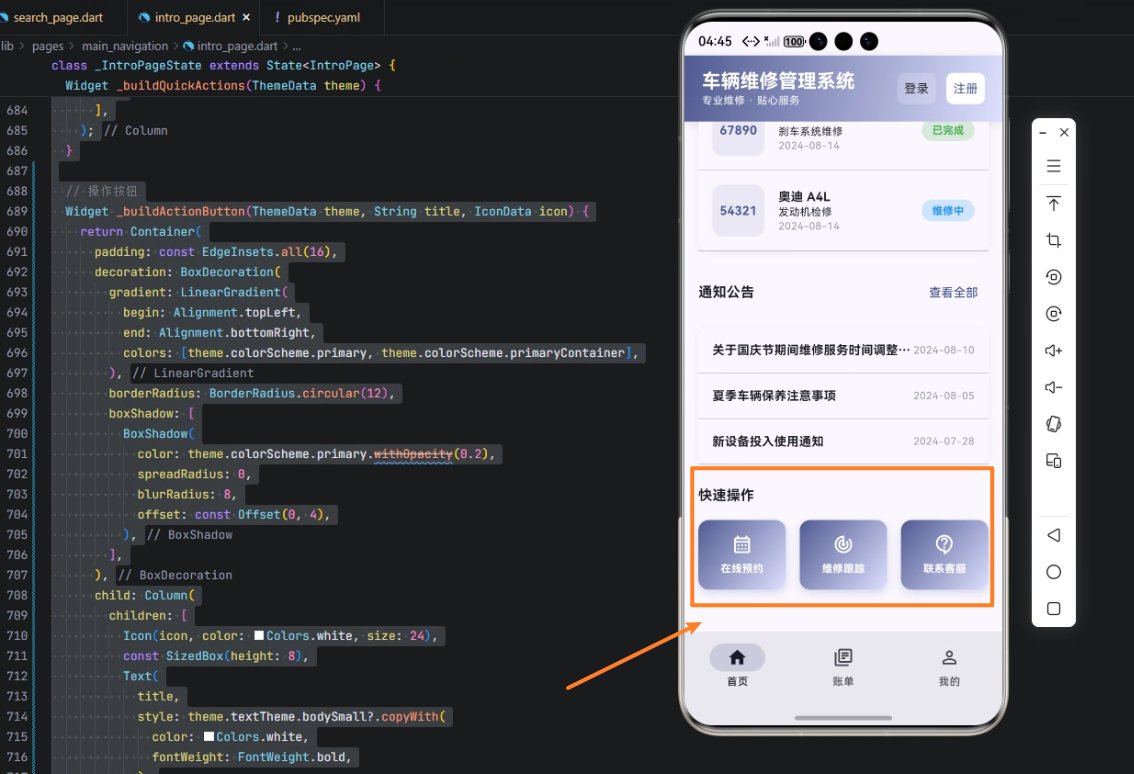Screen dimensions: 1134x774
Task: Click the deprecated withOpacity call on line 701
Action: pyautogui.click(x=413, y=454)
